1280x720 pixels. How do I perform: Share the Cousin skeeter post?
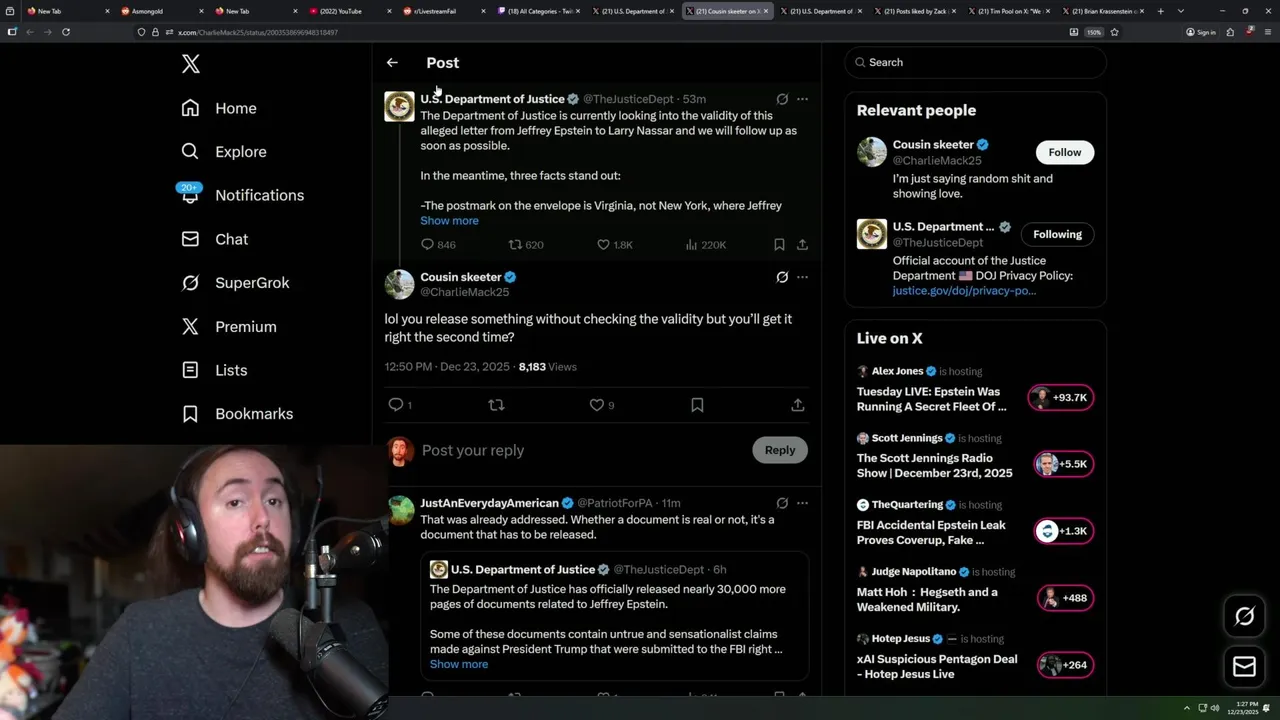tap(797, 405)
